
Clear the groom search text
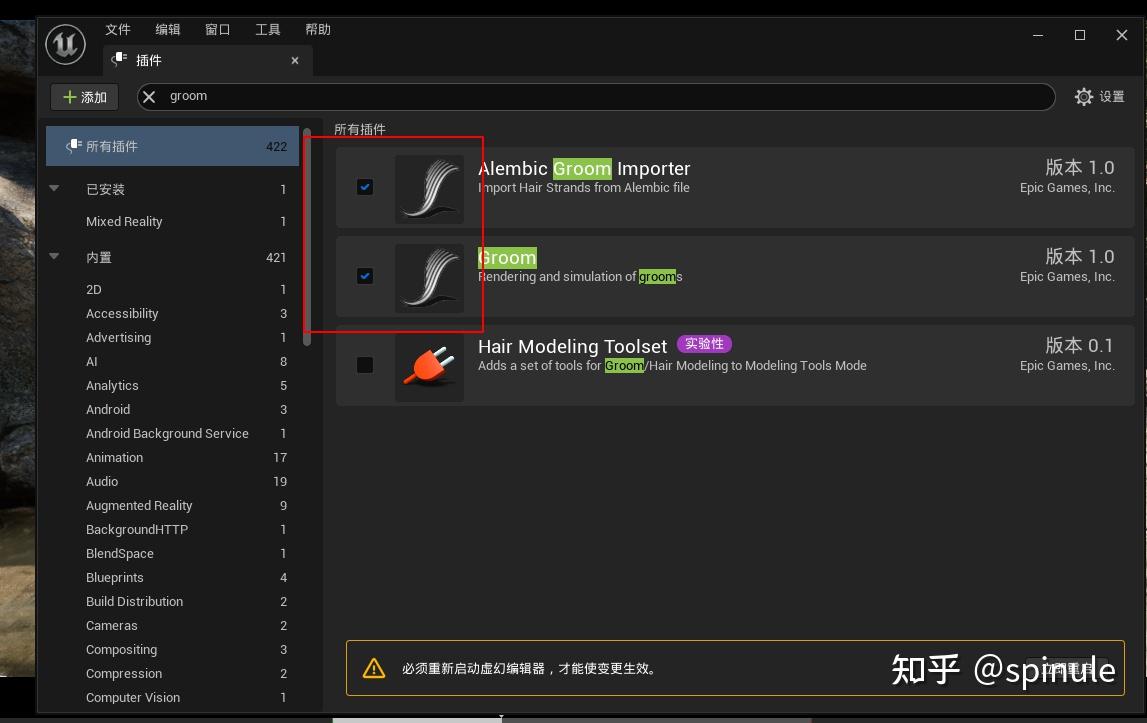click(x=149, y=97)
